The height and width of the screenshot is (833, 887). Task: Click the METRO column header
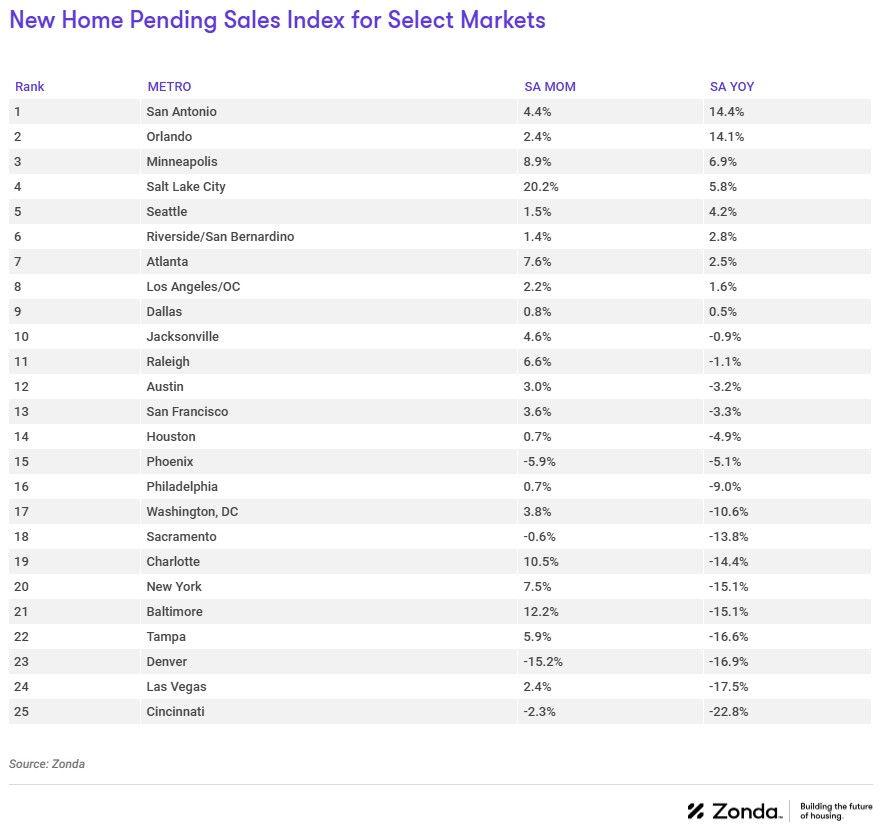(169, 87)
